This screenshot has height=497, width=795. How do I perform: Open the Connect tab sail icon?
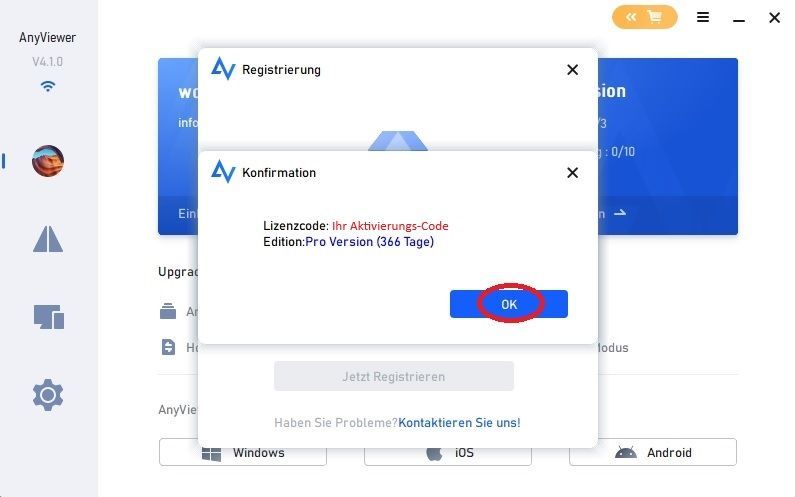48,239
